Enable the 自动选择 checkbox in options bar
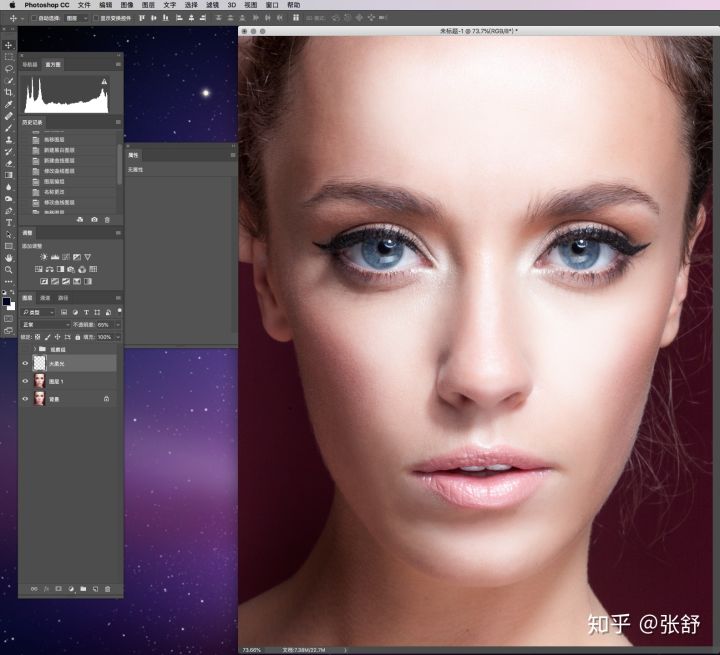Screen dimensions: 720x655 coord(33,18)
